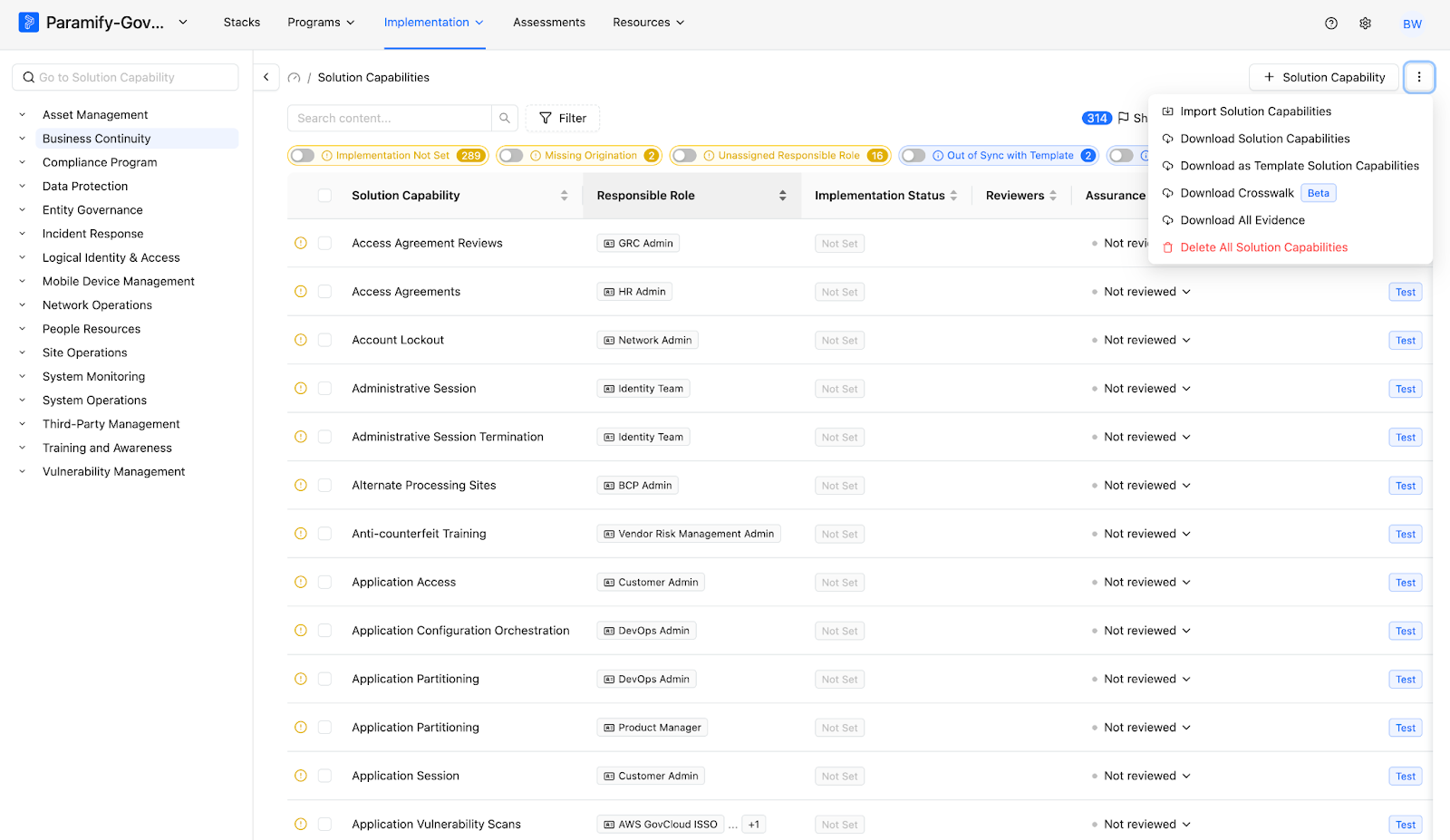Select Import Solution Capabilities menu item

1290,111
